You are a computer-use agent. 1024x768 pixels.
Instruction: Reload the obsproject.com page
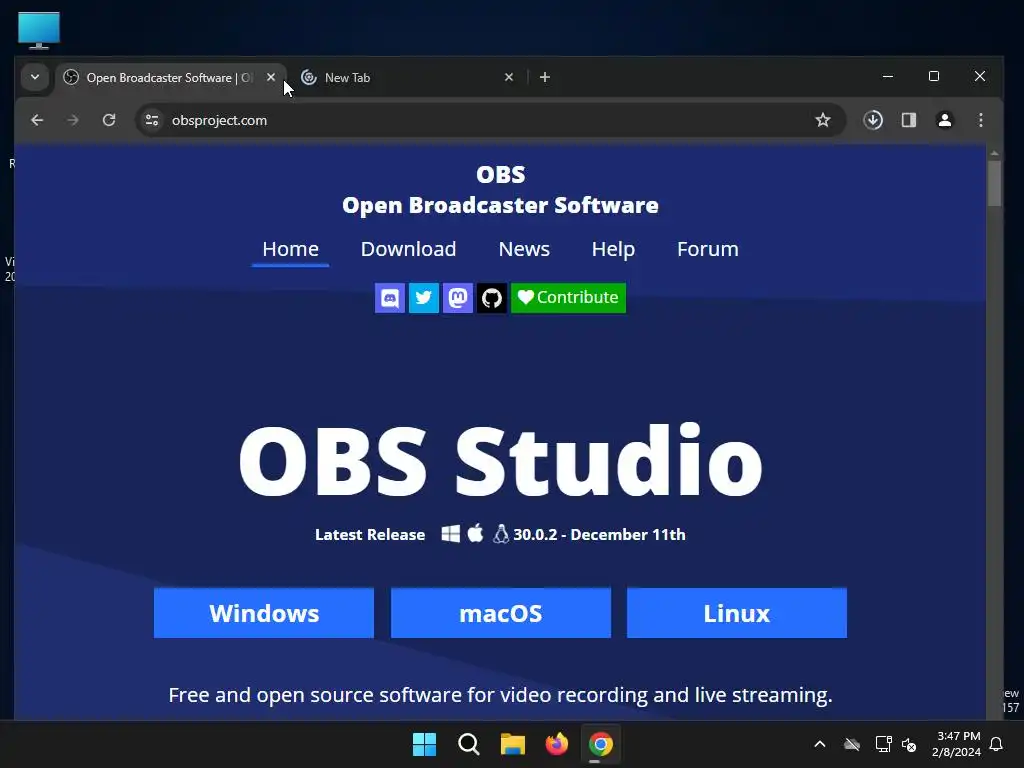pos(109,120)
